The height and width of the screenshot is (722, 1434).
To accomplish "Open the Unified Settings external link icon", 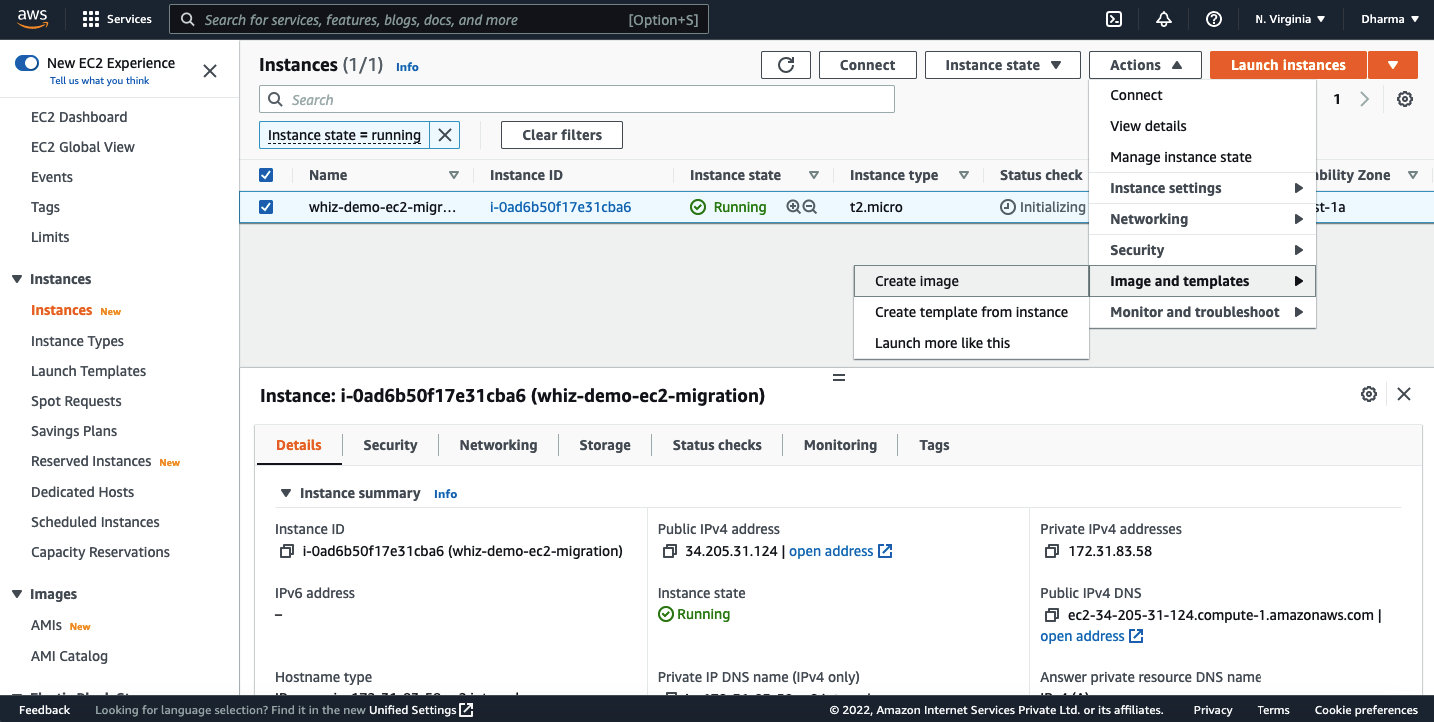I will tap(466, 710).
